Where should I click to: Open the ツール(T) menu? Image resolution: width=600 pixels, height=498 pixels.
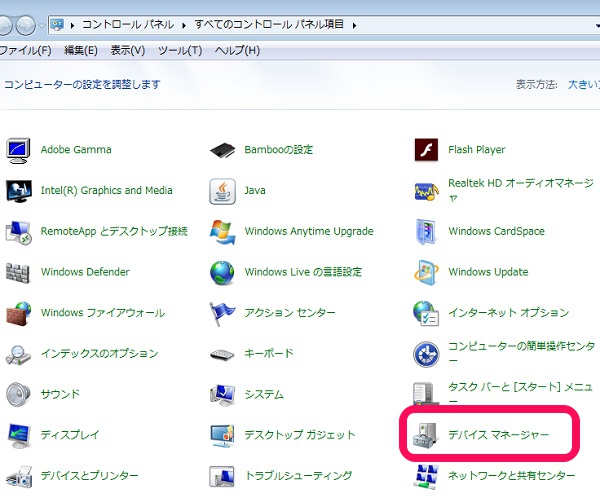tap(180, 50)
